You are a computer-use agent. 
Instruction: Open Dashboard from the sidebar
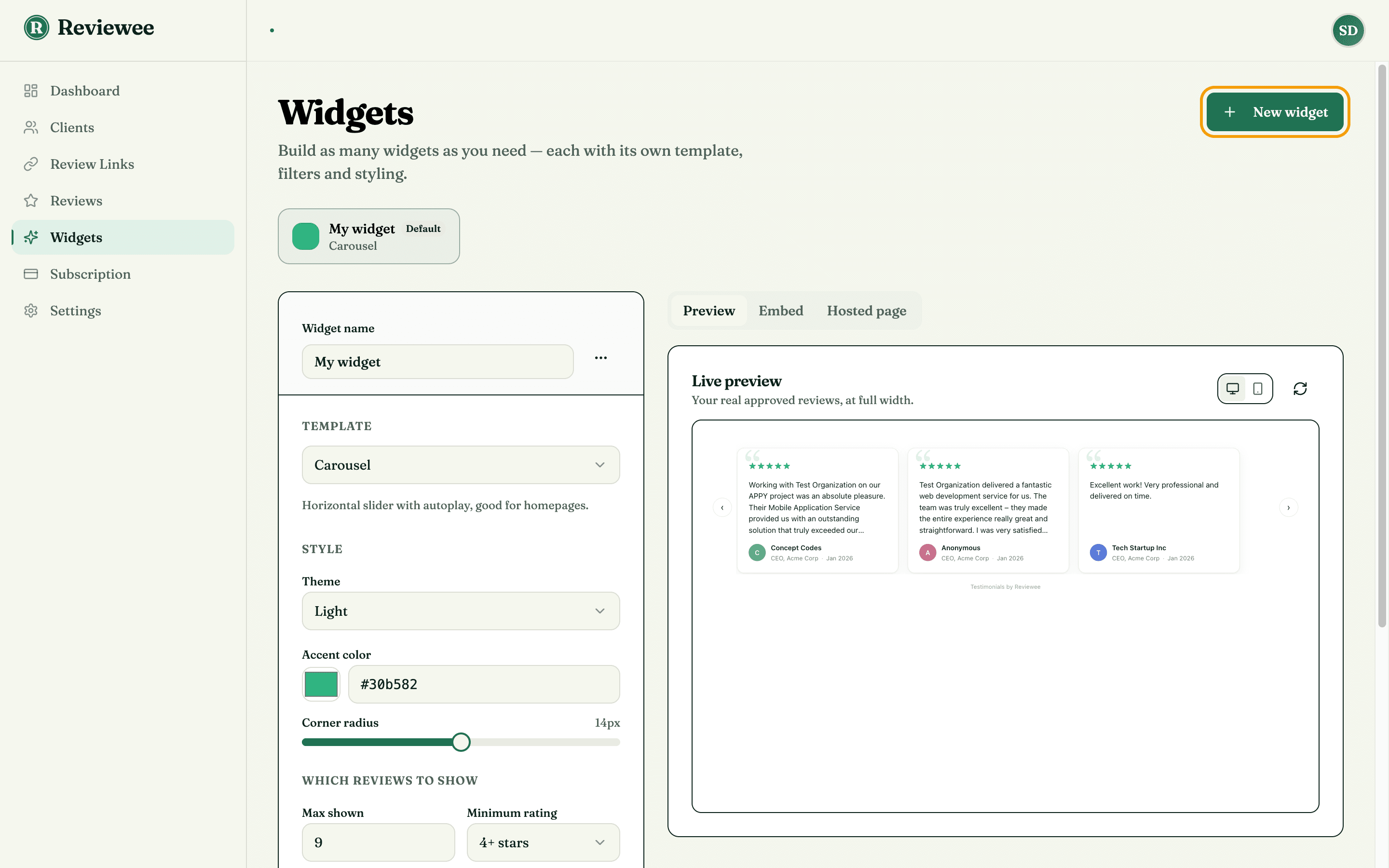coord(123,91)
